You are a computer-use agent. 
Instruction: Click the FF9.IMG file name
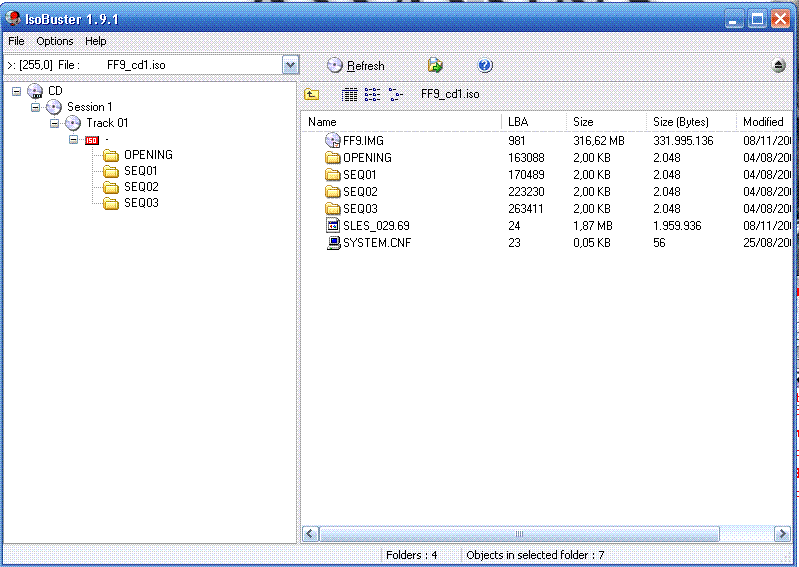[363, 141]
